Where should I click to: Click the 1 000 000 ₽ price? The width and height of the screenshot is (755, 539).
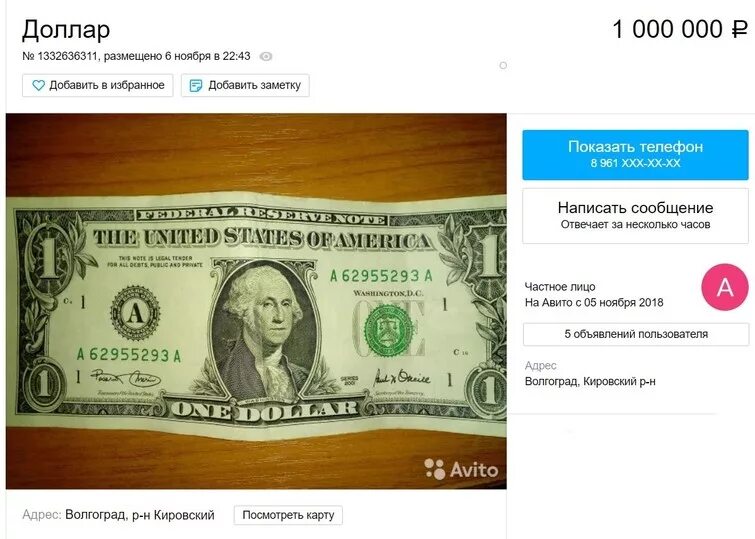pos(679,29)
